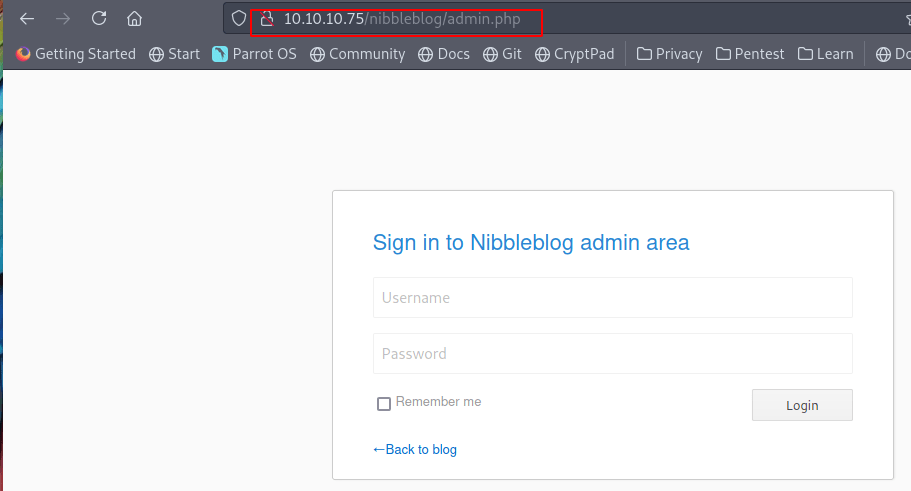Go to the browser Home page
Image resolution: width=911 pixels, height=491 pixels.
coord(135,19)
